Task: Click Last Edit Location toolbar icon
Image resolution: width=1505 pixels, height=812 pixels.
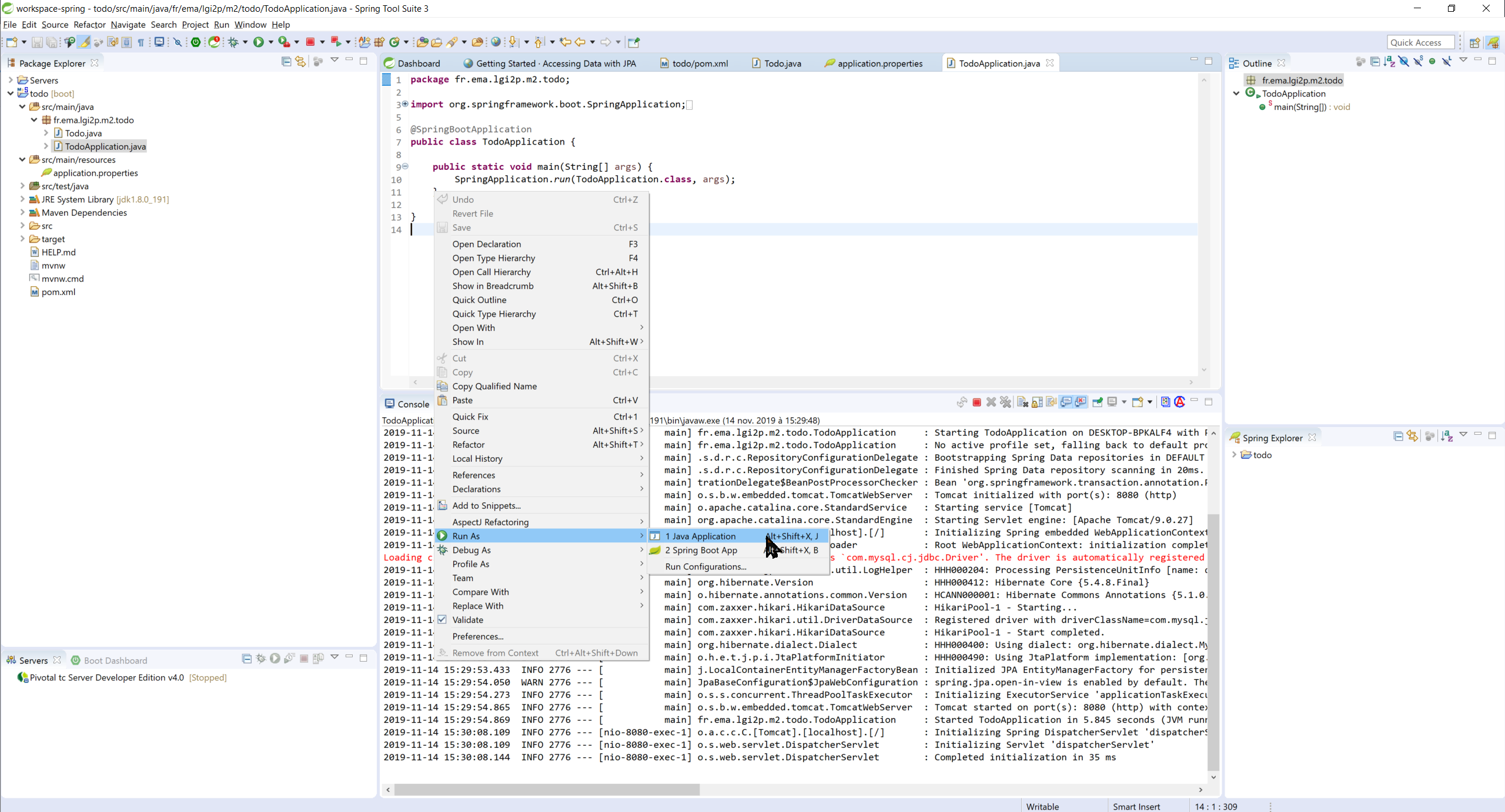Action: click(566, 42)
